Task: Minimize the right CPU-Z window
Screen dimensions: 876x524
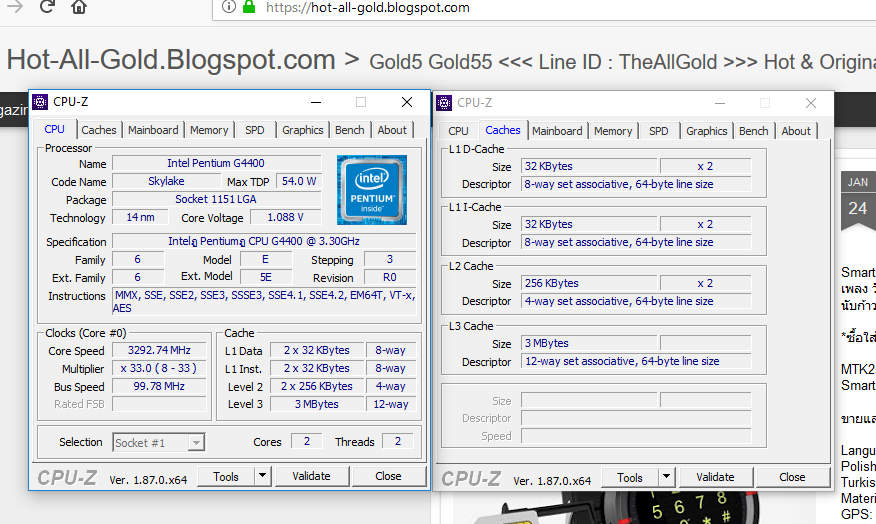Action: click(720, 103)
